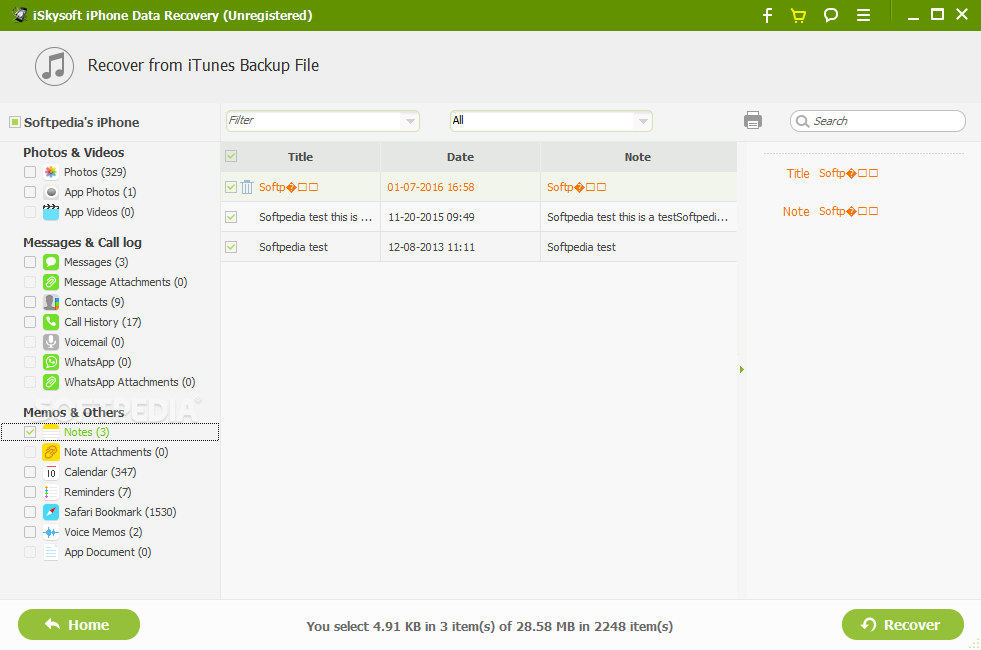Check the Photos (329) checkbox
The image size is (981, 650).
[x=29, y=172]
